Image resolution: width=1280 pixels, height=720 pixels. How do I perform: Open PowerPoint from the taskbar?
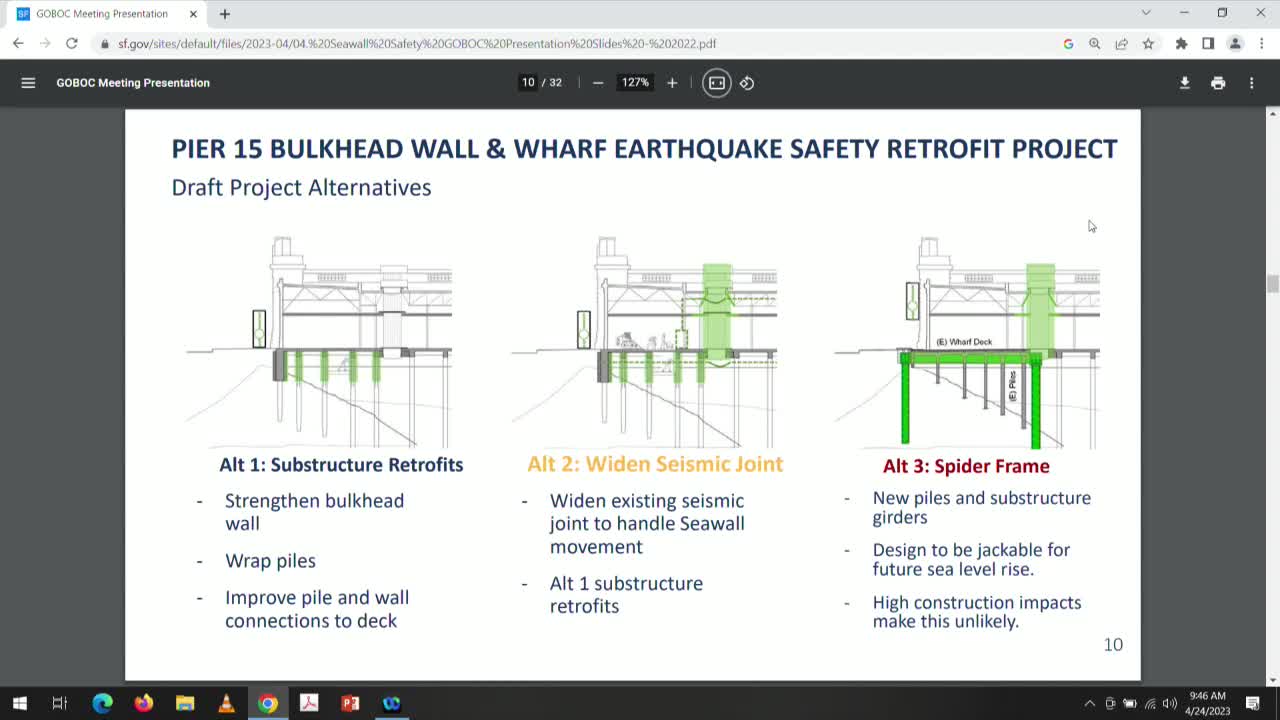(x=350, y=703)
